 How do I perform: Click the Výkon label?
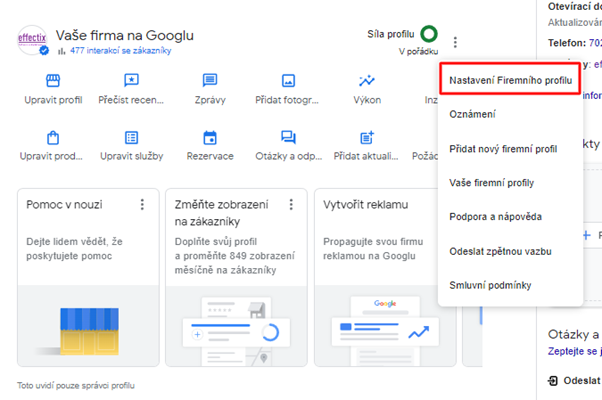(x=367, y=100)
